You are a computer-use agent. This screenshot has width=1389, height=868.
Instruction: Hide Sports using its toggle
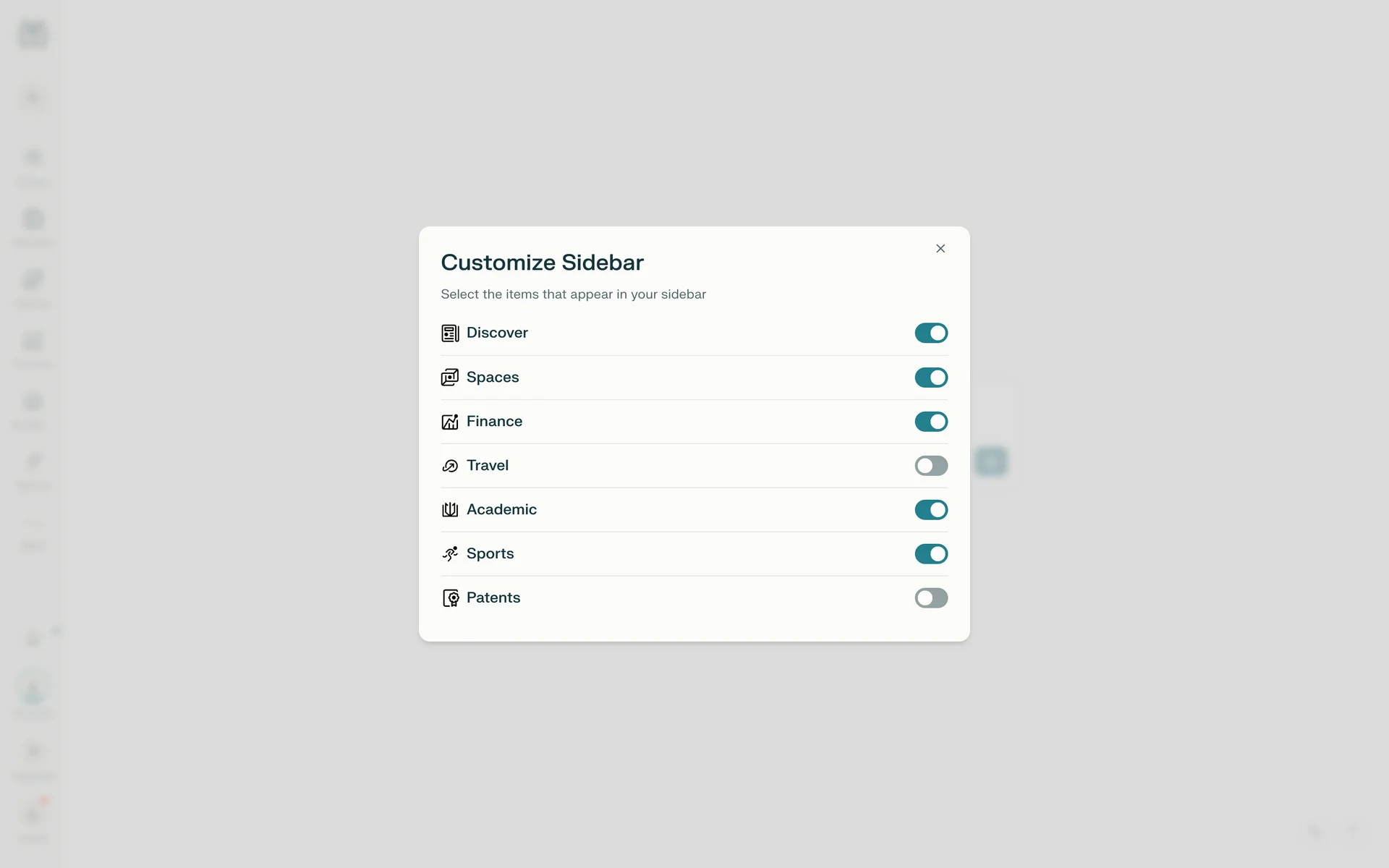tap(931, 554)
